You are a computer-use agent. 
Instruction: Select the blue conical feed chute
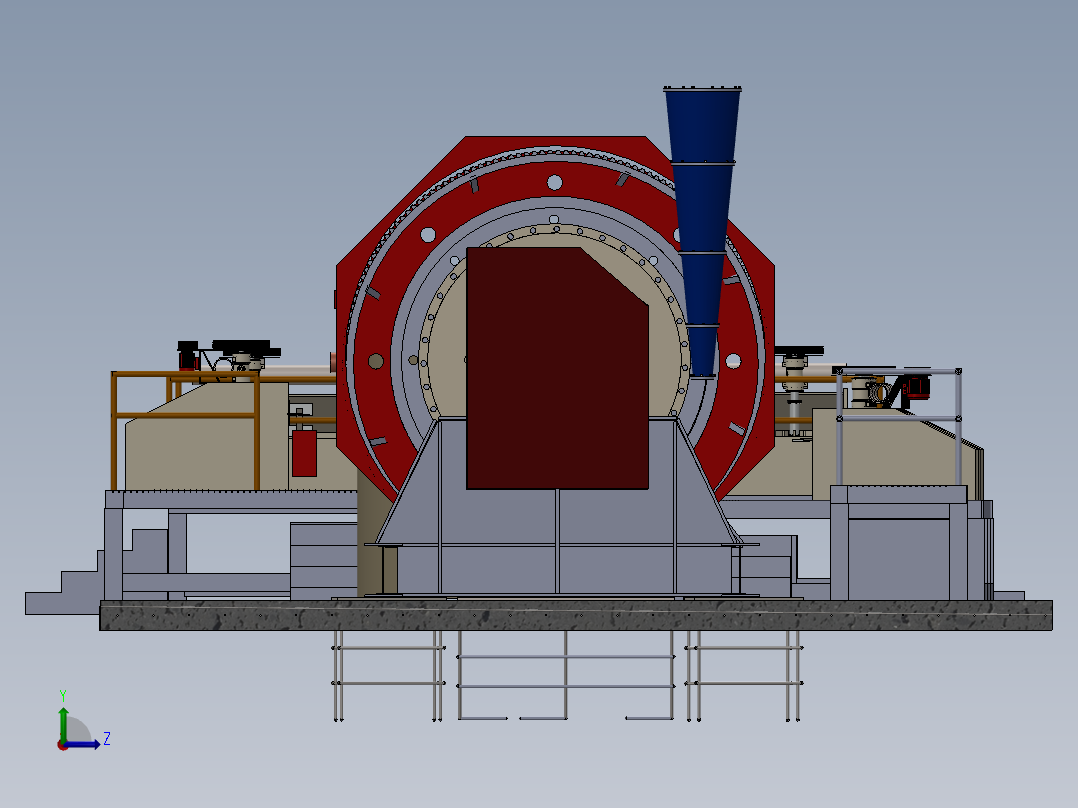[x=702, y=232]
